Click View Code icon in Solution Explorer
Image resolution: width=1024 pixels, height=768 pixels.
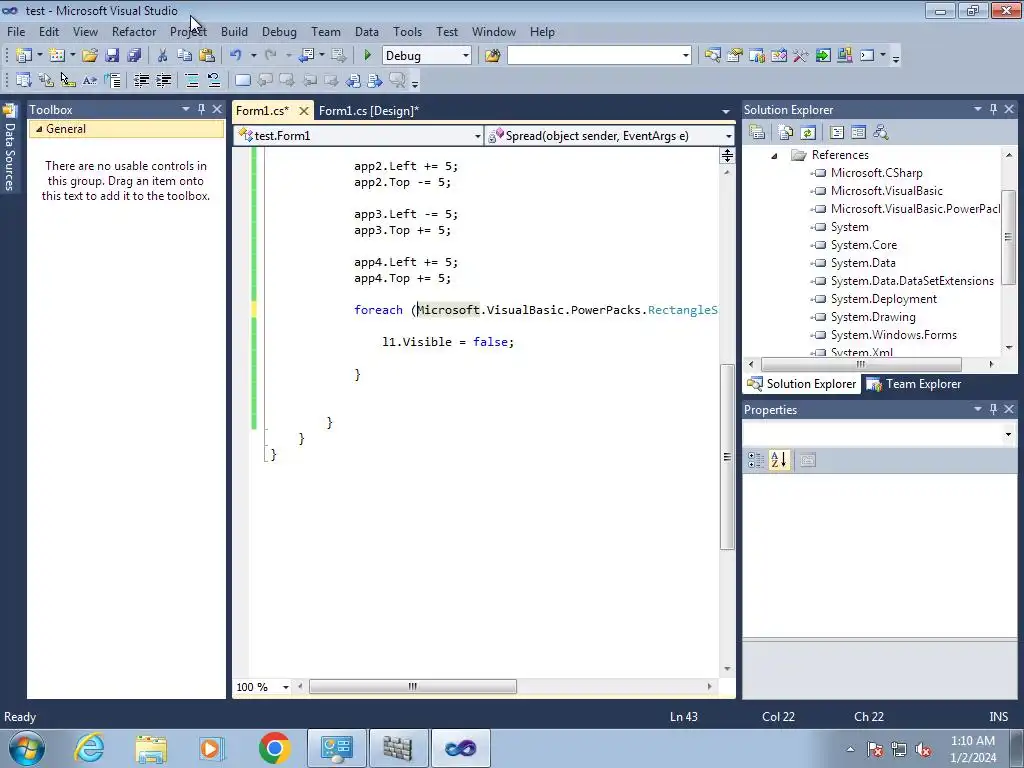837,133
